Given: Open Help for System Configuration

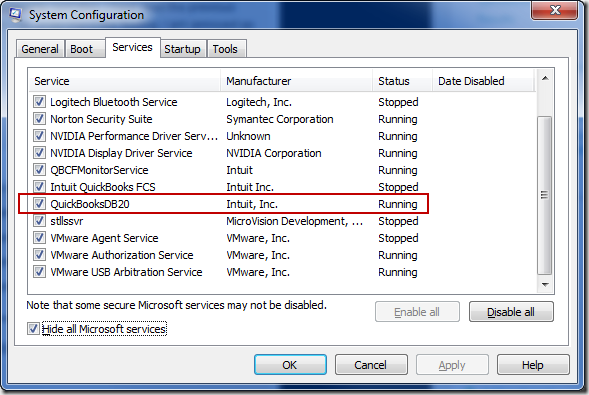Looking at the screenshot, I should tap(533, 365).
